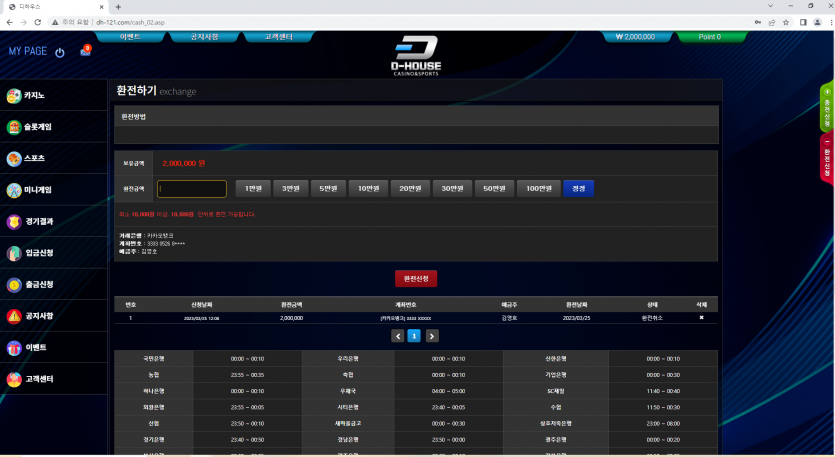Click the logout power icon beside MY PAGE

coord(60,52)
